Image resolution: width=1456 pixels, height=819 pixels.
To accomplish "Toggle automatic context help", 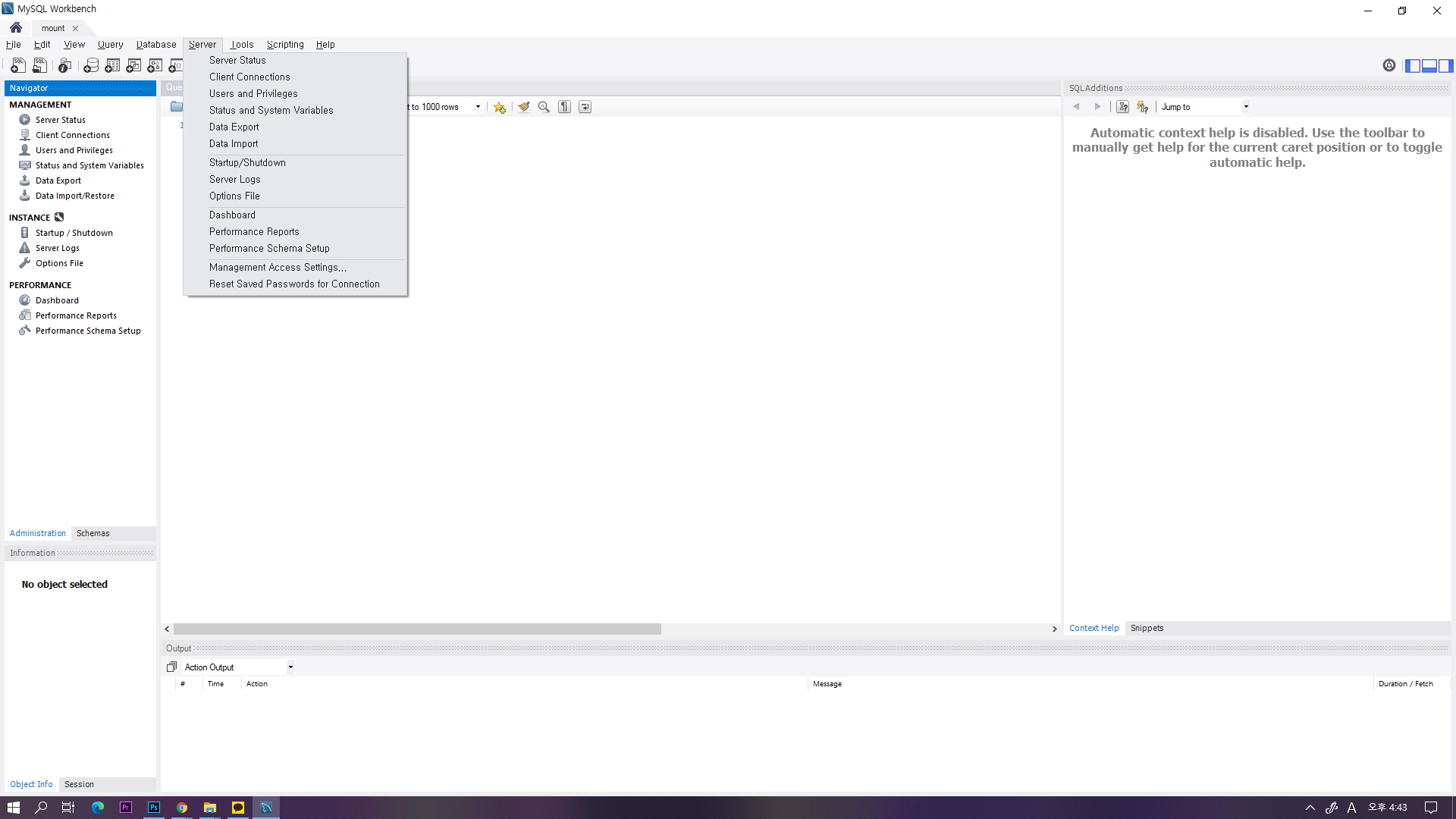I will (1143, 107).
